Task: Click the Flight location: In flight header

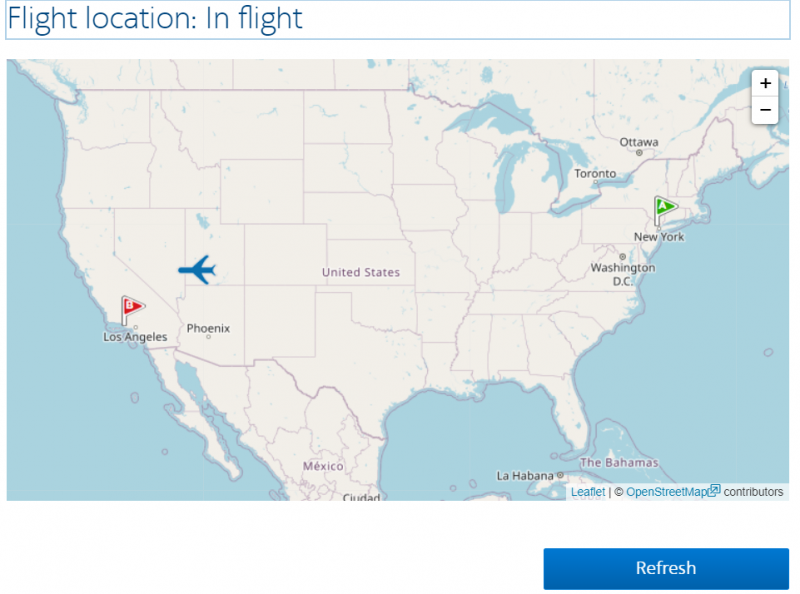Action: pyautogui.click(x=155, y=19)
